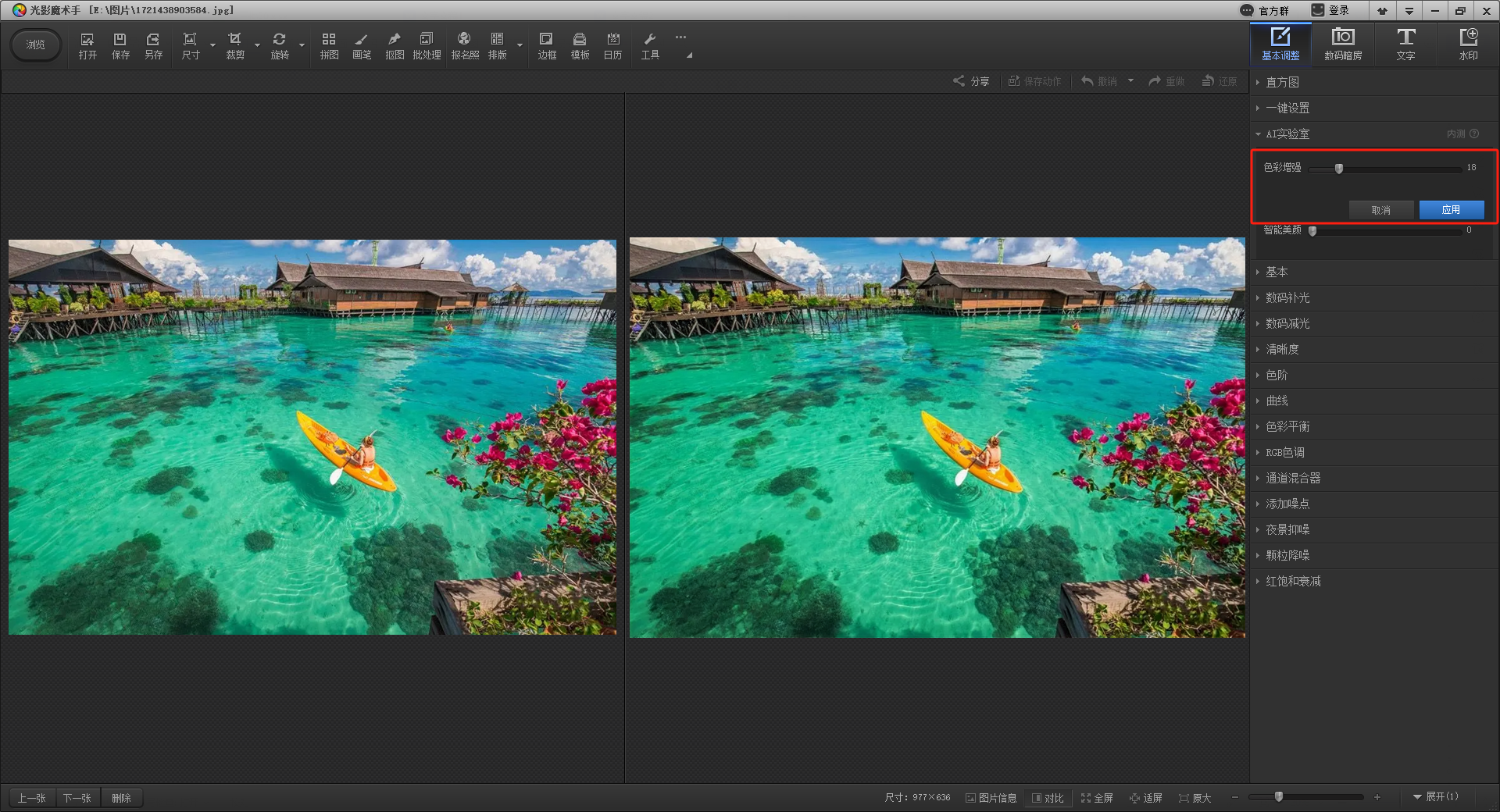Expand the 直方图 (Histogram) section
This screenshot has height=812, width=1500.
click(1282, 83)
